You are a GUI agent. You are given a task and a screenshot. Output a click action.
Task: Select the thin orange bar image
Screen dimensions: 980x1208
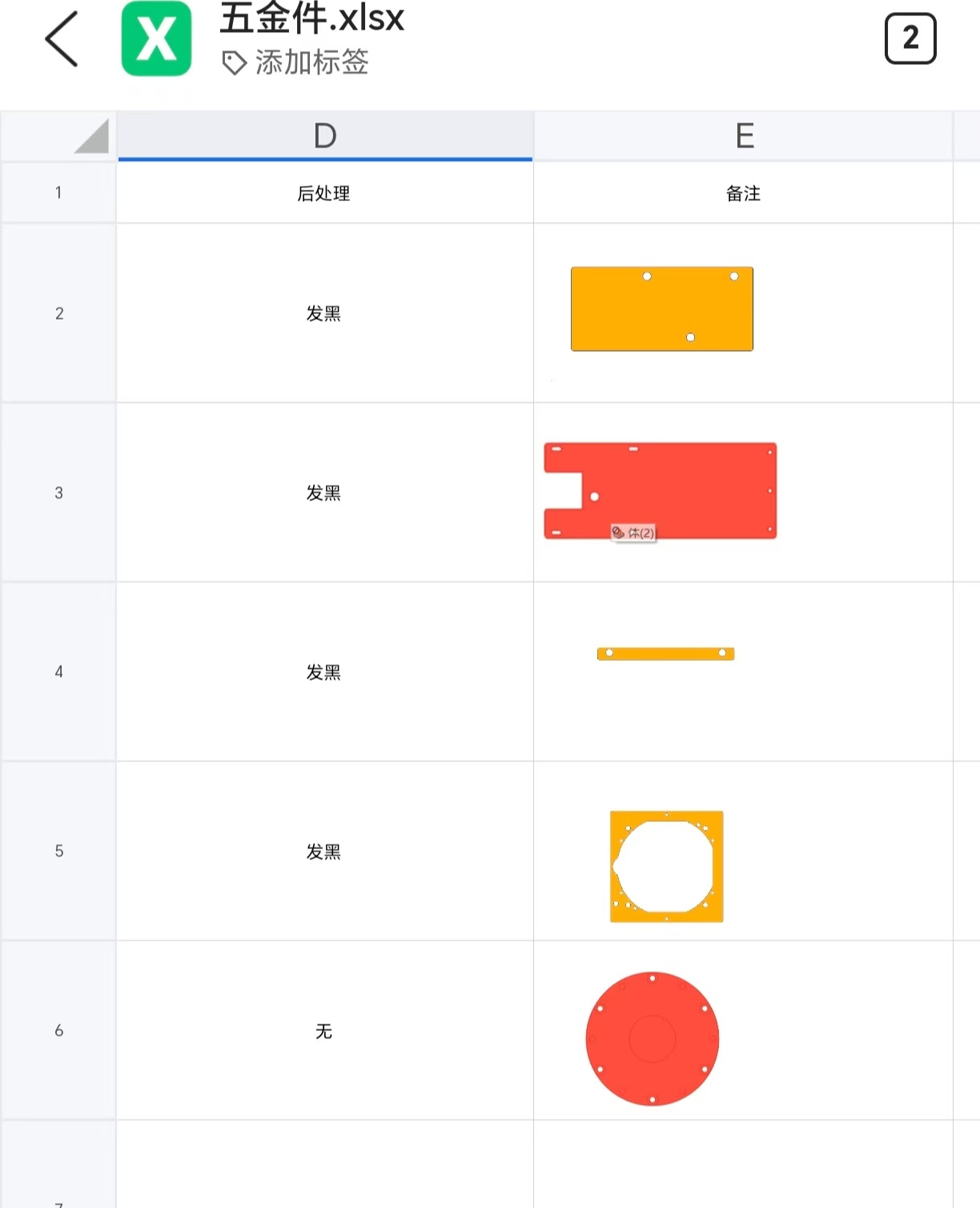pos(665,654)
